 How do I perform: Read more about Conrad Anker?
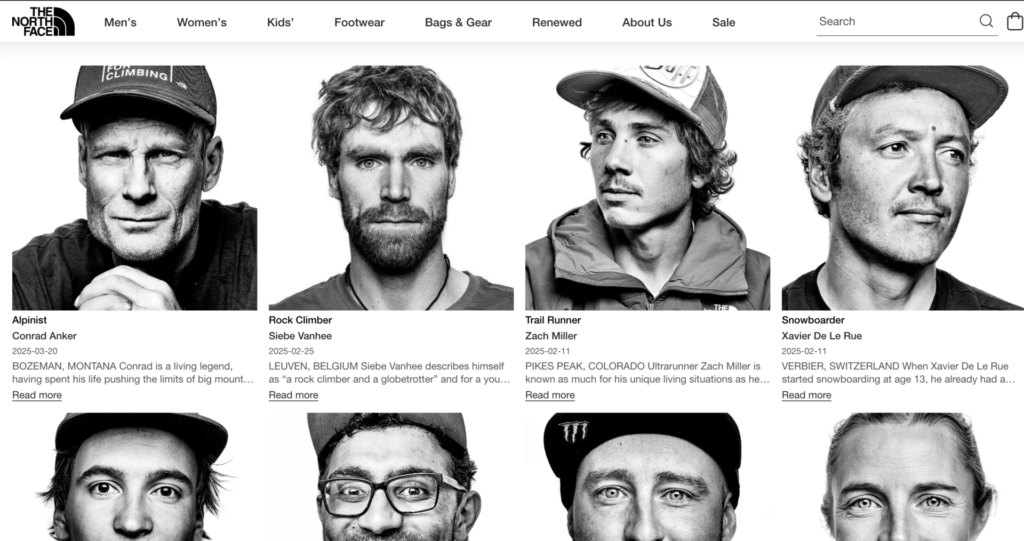point(37,395)
